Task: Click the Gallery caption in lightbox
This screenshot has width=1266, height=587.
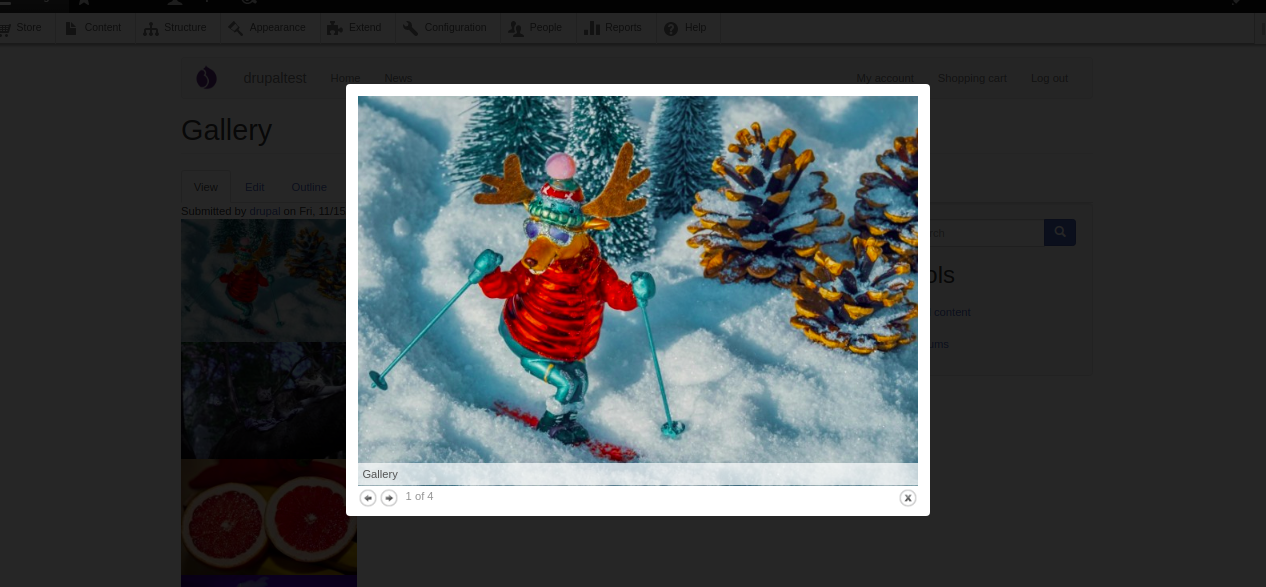Action: (x=380, y=474)
